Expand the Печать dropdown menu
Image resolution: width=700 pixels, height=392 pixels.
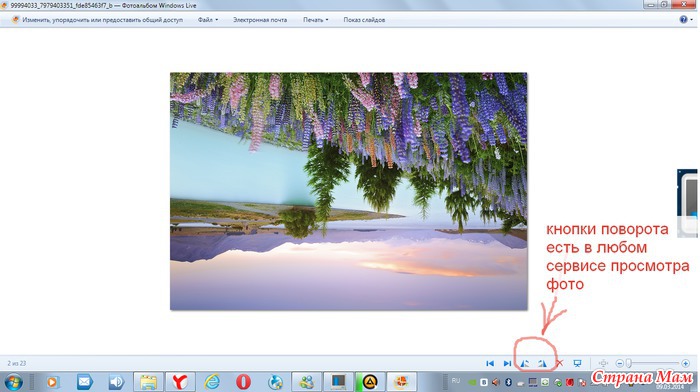(316, 20)
